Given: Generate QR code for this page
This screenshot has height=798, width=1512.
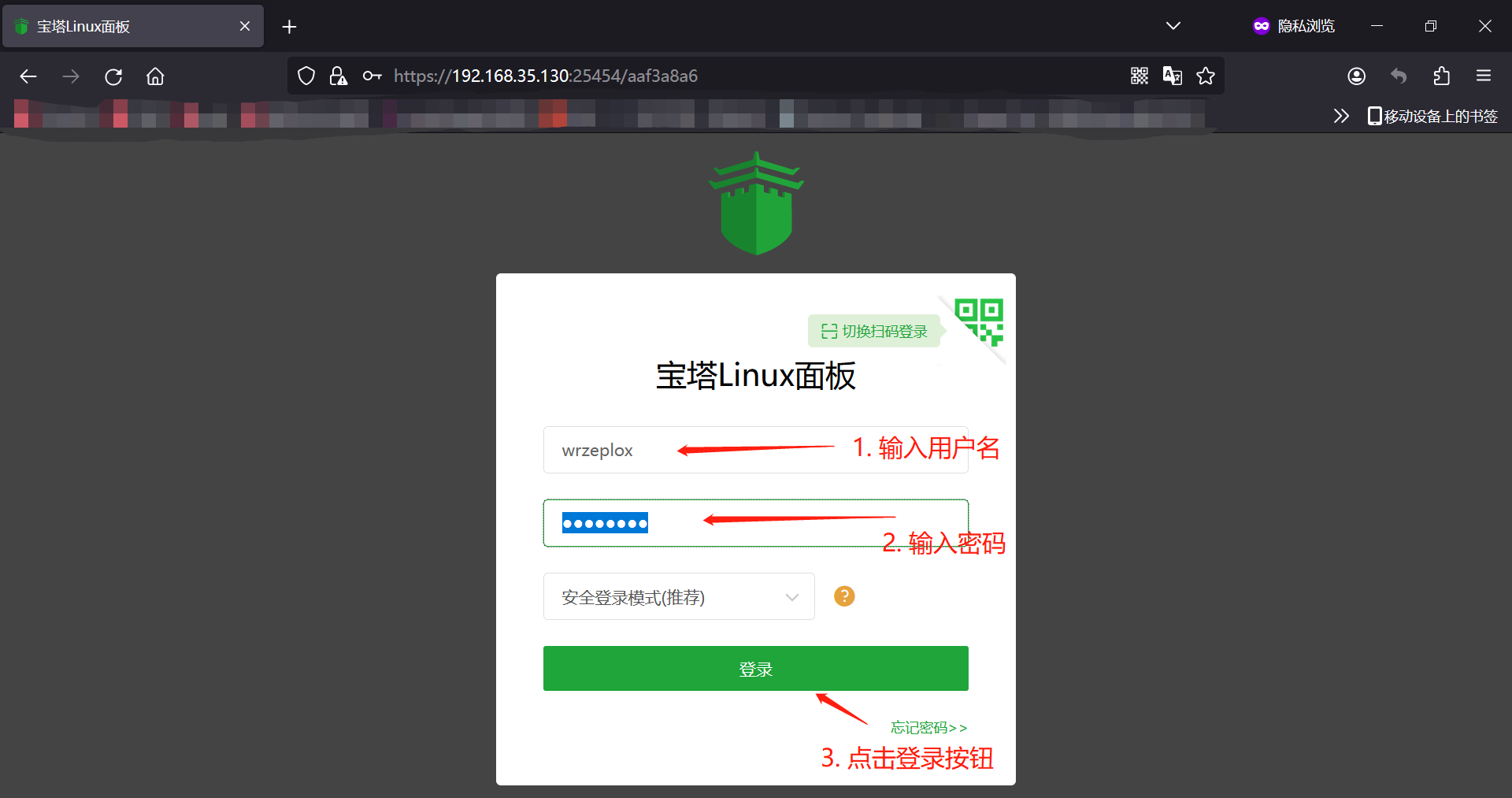Looking at the screenshot, I should pos(1139,76).
